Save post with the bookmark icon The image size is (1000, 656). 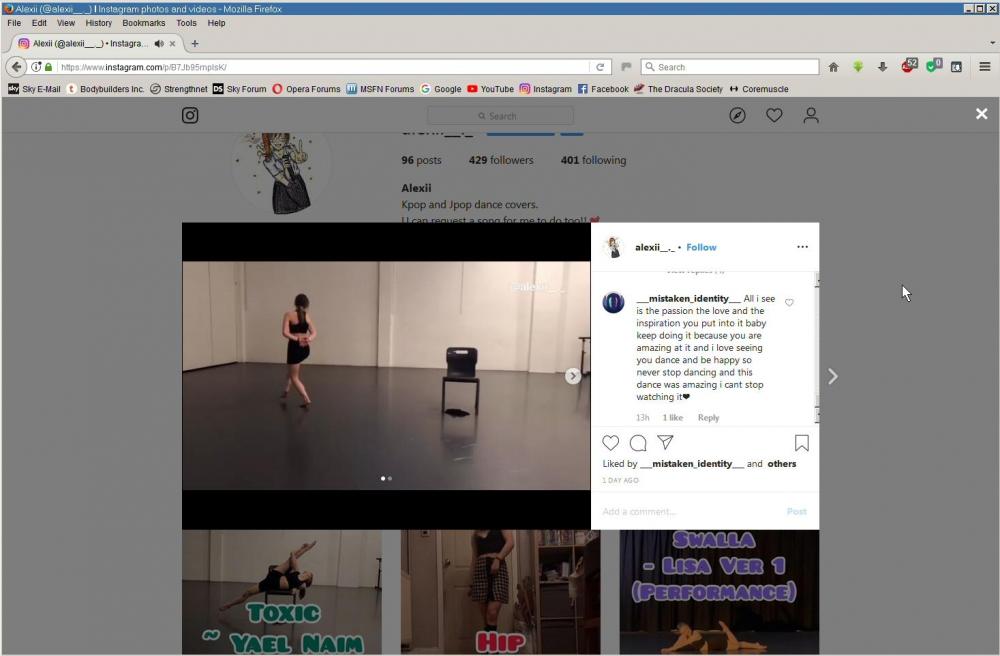(801, 443)
